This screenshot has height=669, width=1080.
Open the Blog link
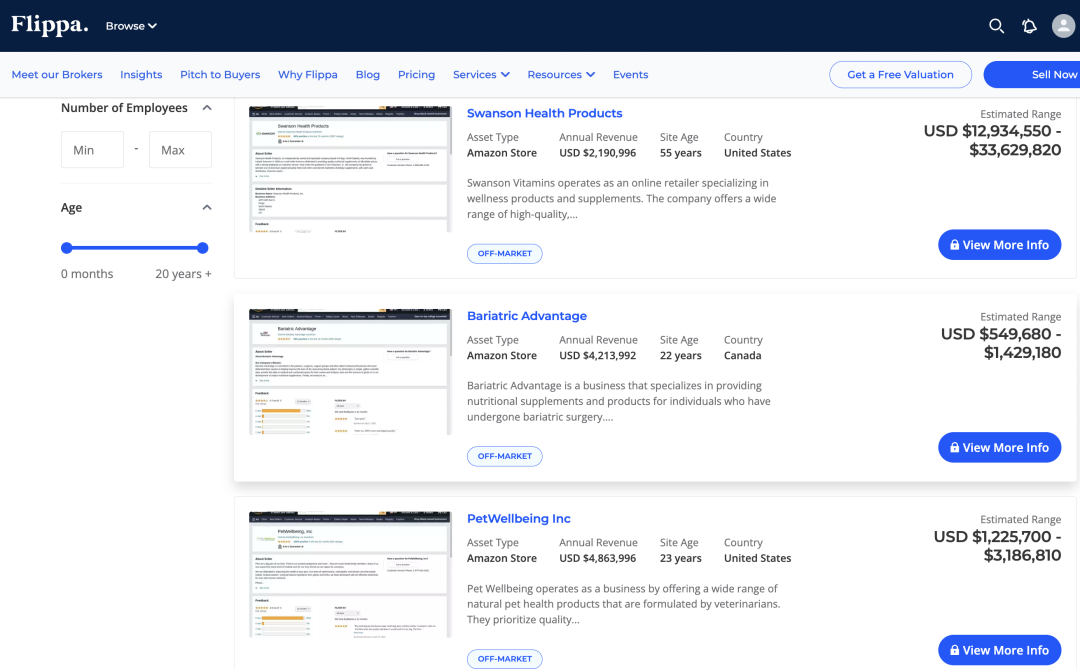(368, 74)
